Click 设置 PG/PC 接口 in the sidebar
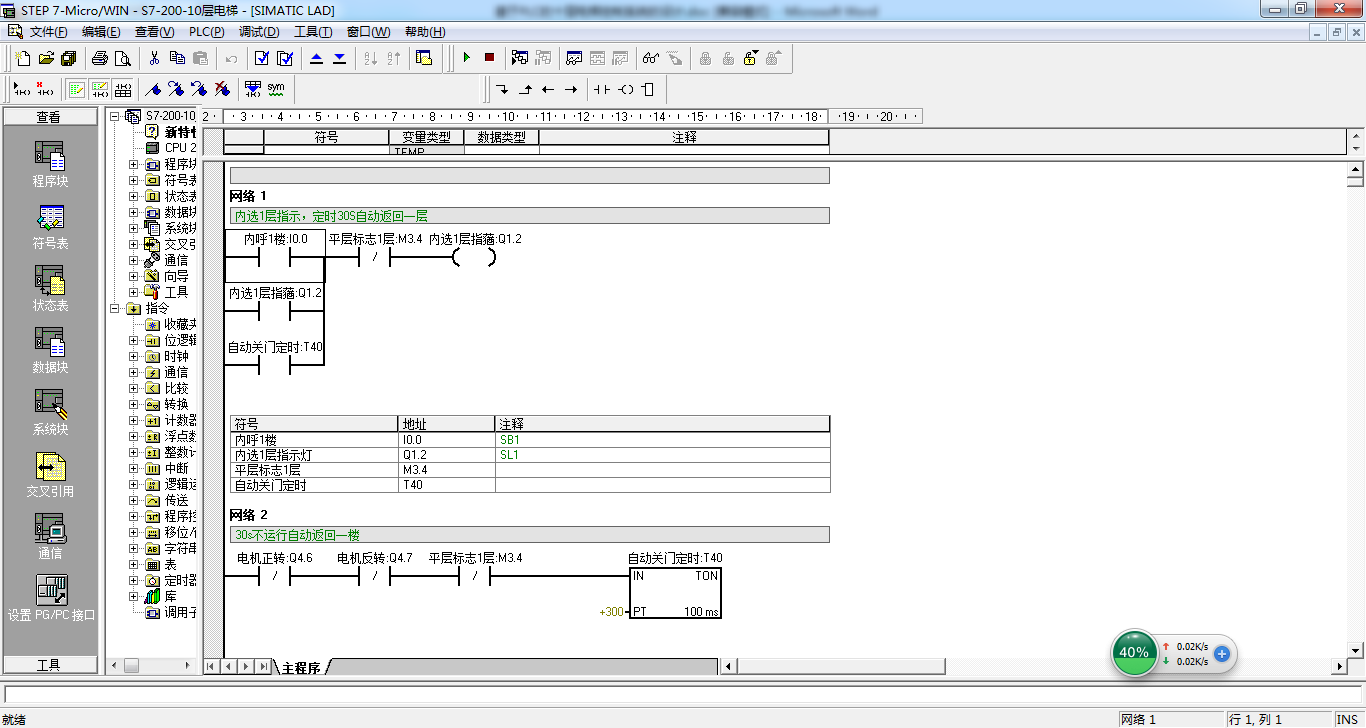The width and height of the screenshot is (1366, 728). tap(51, 599)
